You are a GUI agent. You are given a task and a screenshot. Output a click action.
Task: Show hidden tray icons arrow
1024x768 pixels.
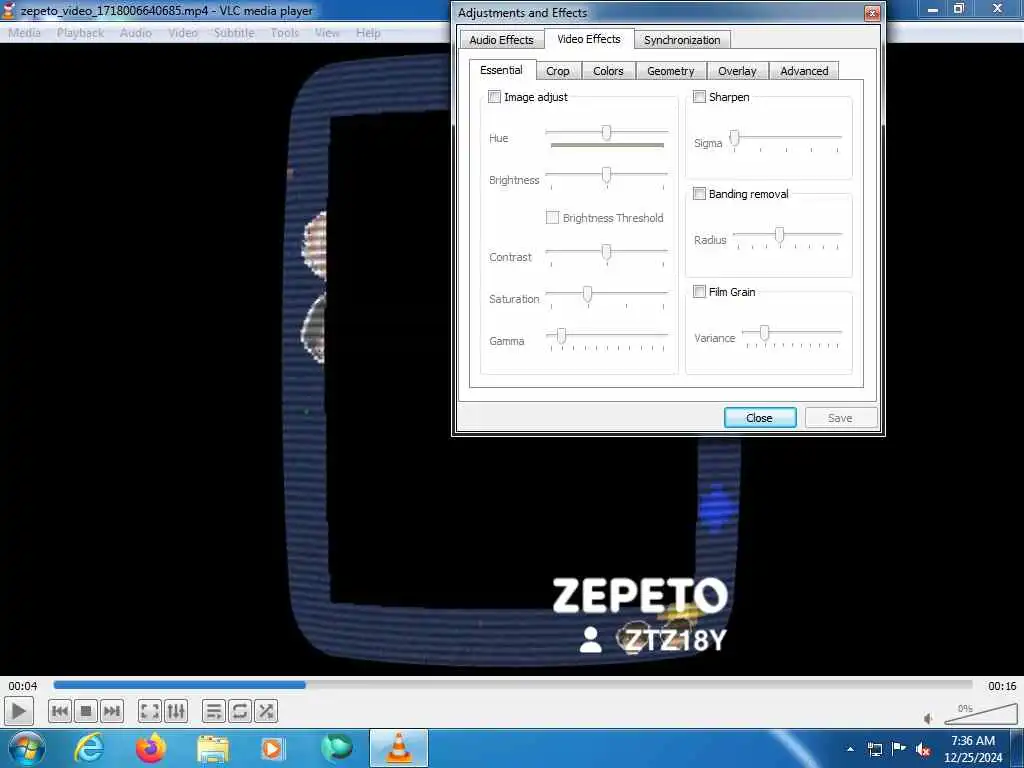(x=850, y=749)
